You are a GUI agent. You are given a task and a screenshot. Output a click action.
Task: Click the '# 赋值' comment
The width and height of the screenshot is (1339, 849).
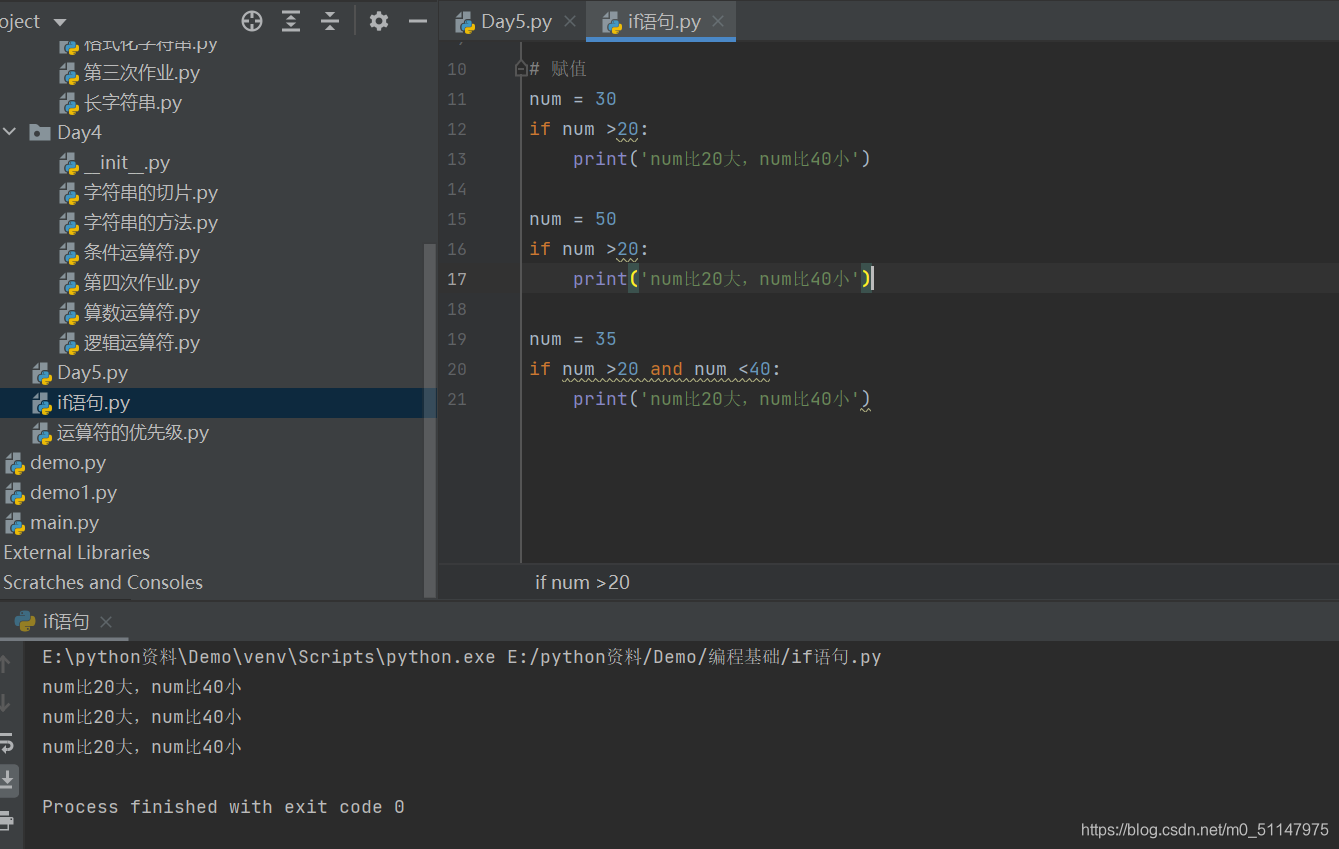(558, 69)
